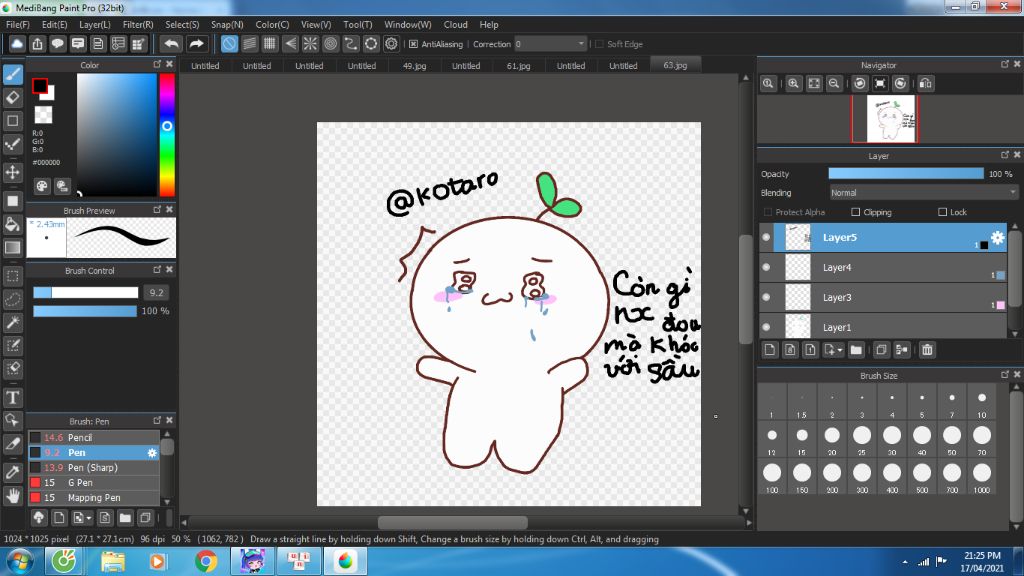Create new layer folder
Viewport: 1024px width, 576px height.
856,350
